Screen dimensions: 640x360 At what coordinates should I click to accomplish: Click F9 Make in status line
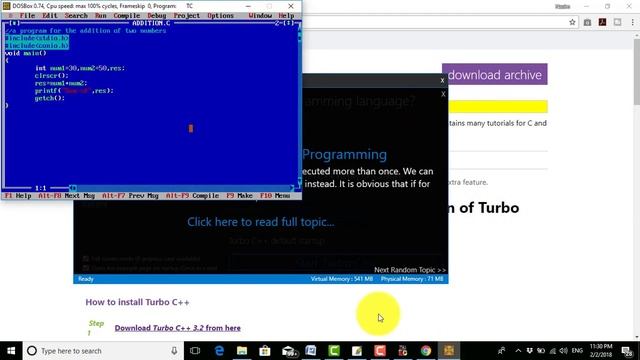tap(240, 196)
